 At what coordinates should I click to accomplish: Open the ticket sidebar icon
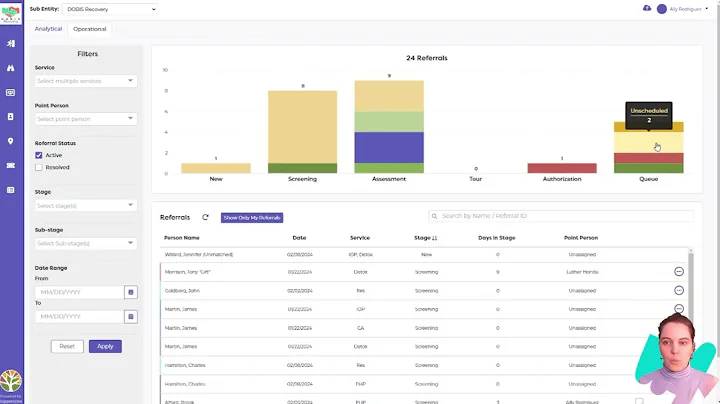[11, 165]
